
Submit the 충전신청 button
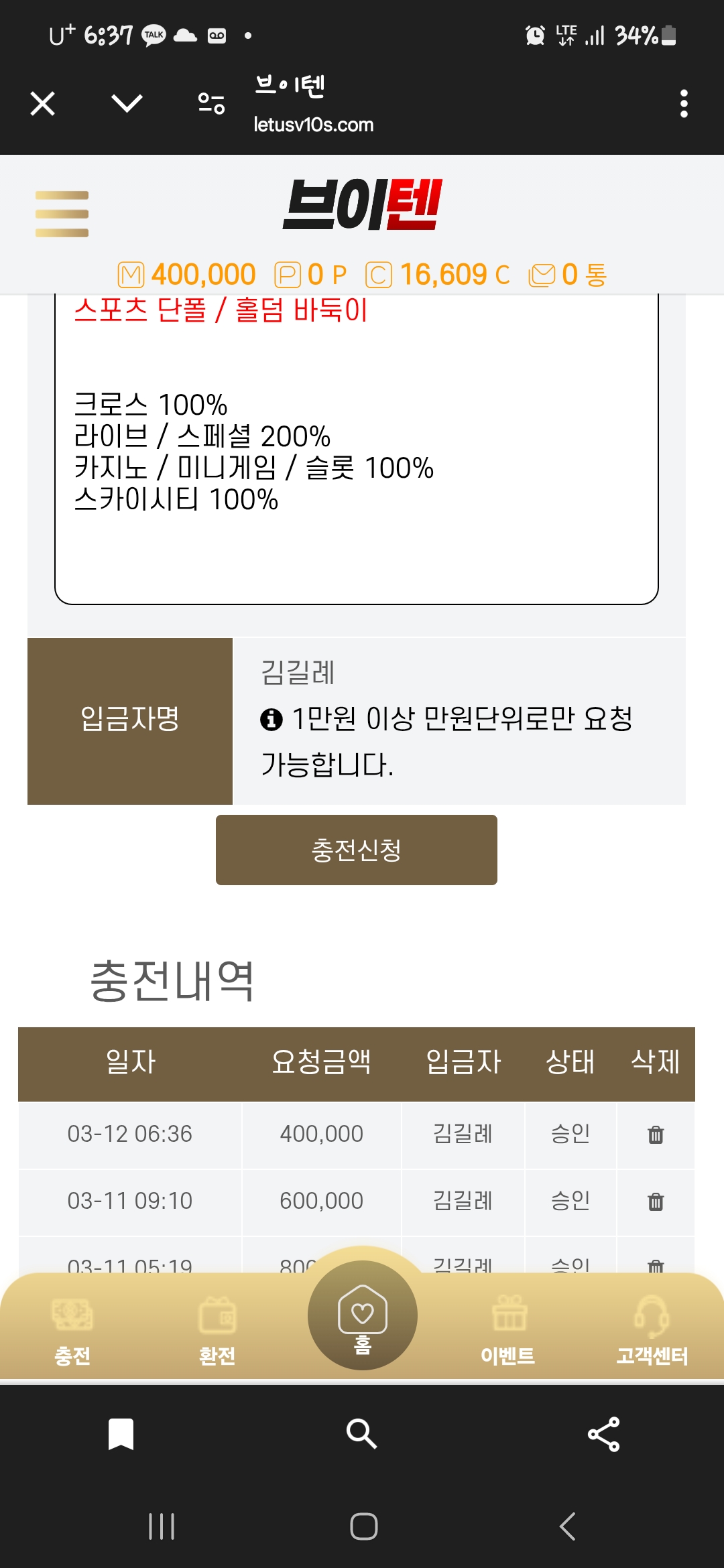[356, 850]
